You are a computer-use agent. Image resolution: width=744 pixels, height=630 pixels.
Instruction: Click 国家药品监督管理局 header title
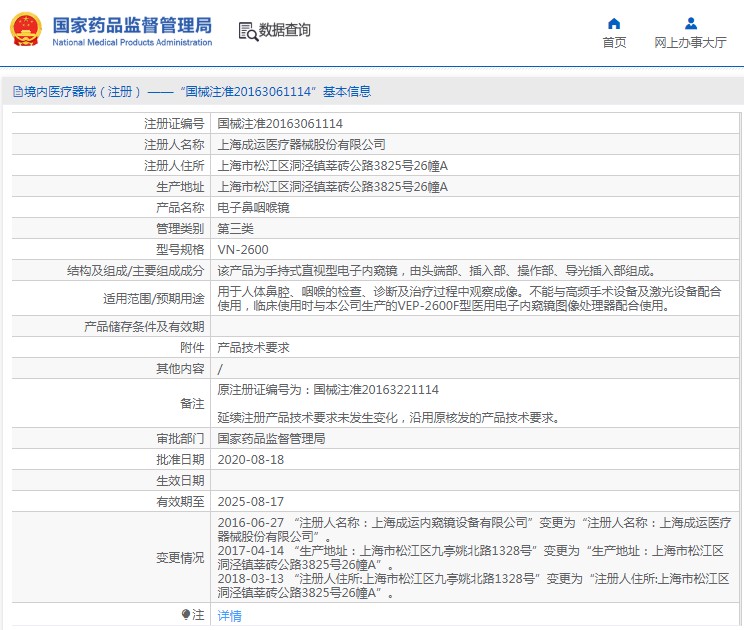pos(132,25)
